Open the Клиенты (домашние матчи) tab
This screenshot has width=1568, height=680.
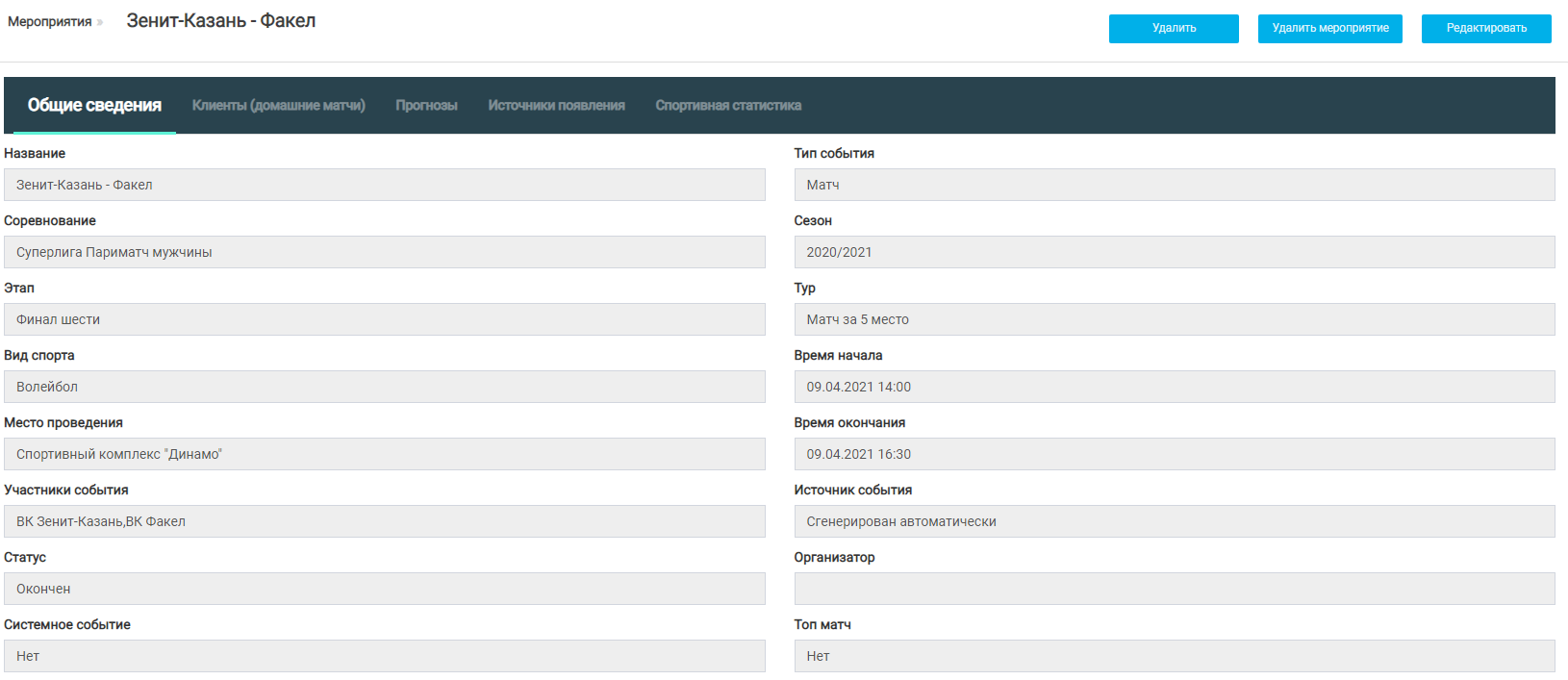pyautogui.click(x=278, y=106)
